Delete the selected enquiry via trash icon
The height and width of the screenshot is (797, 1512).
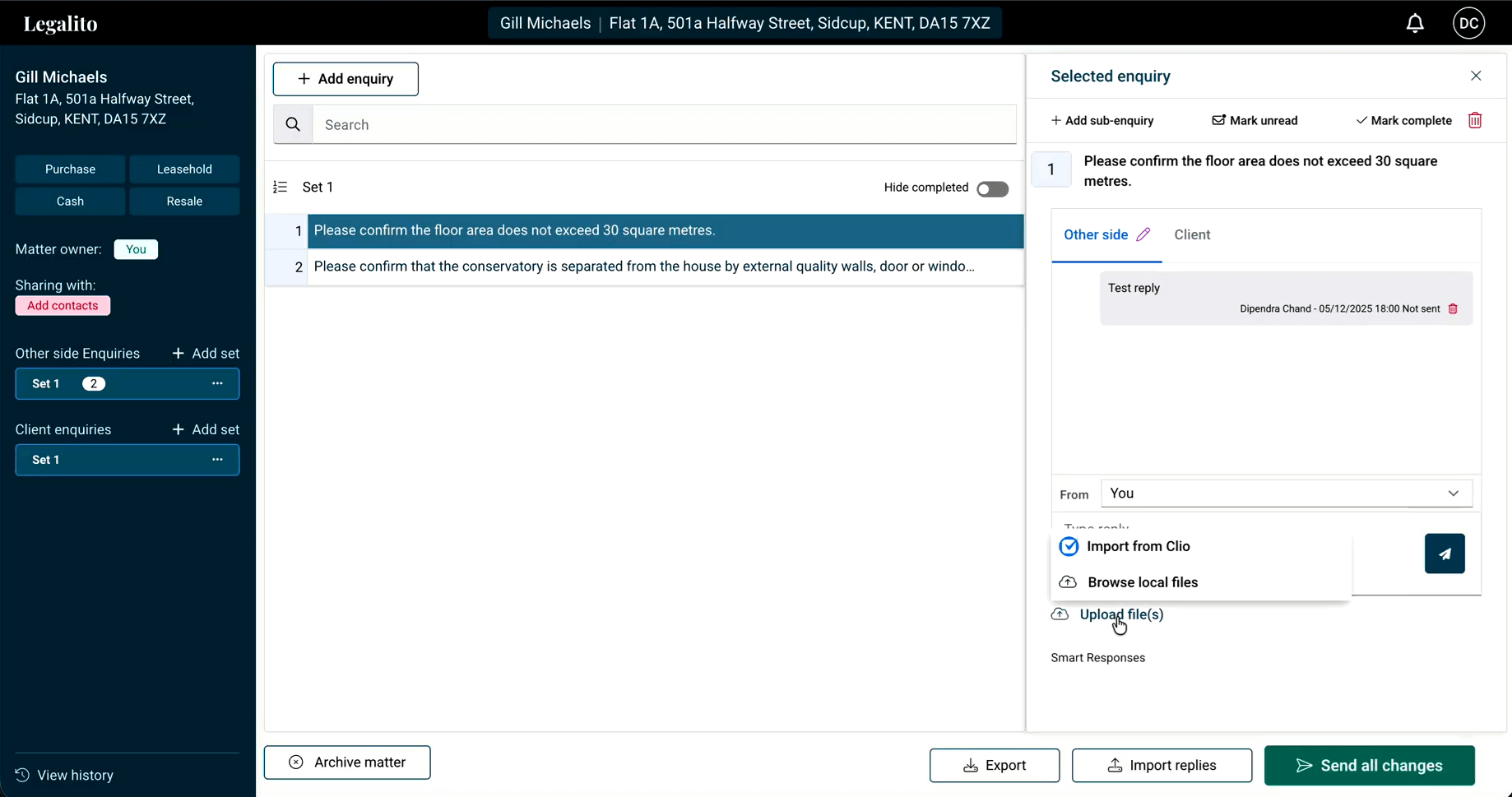[1475, 121]
